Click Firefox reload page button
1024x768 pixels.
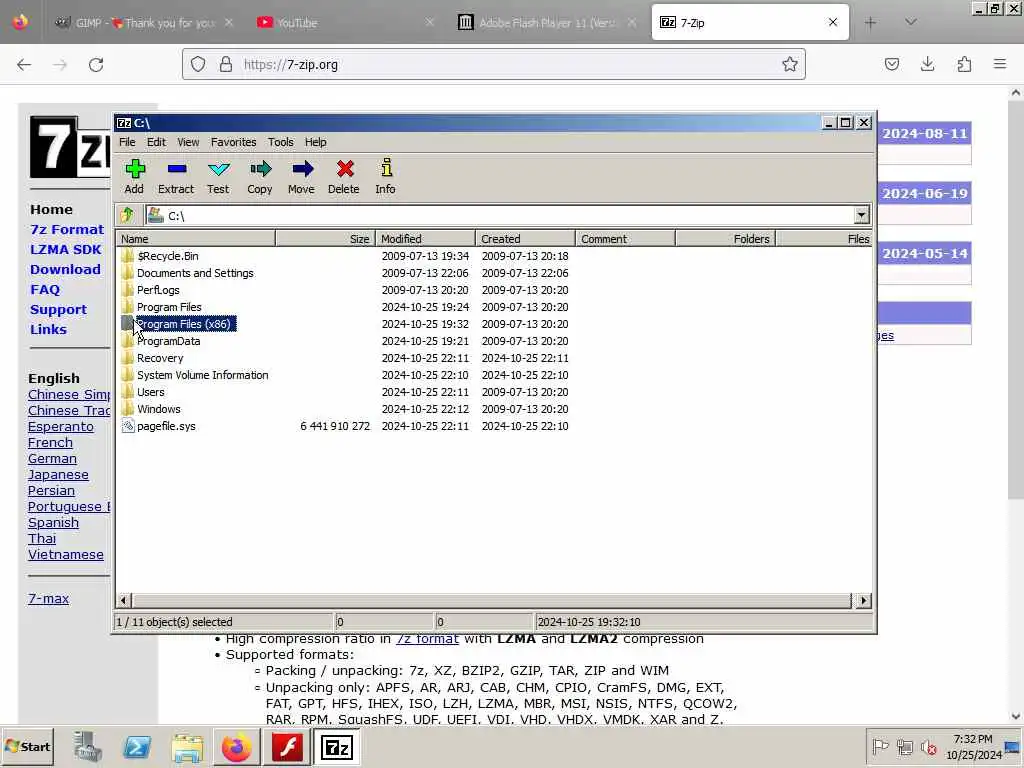coord(96,65)
